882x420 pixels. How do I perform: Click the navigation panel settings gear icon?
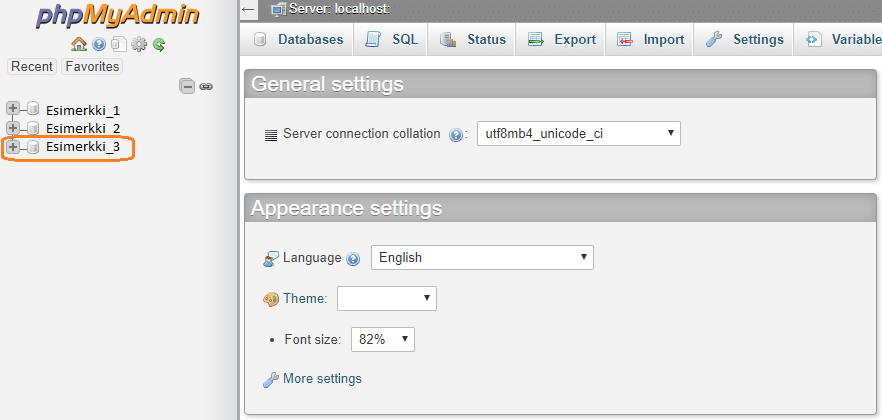point(139,44)
